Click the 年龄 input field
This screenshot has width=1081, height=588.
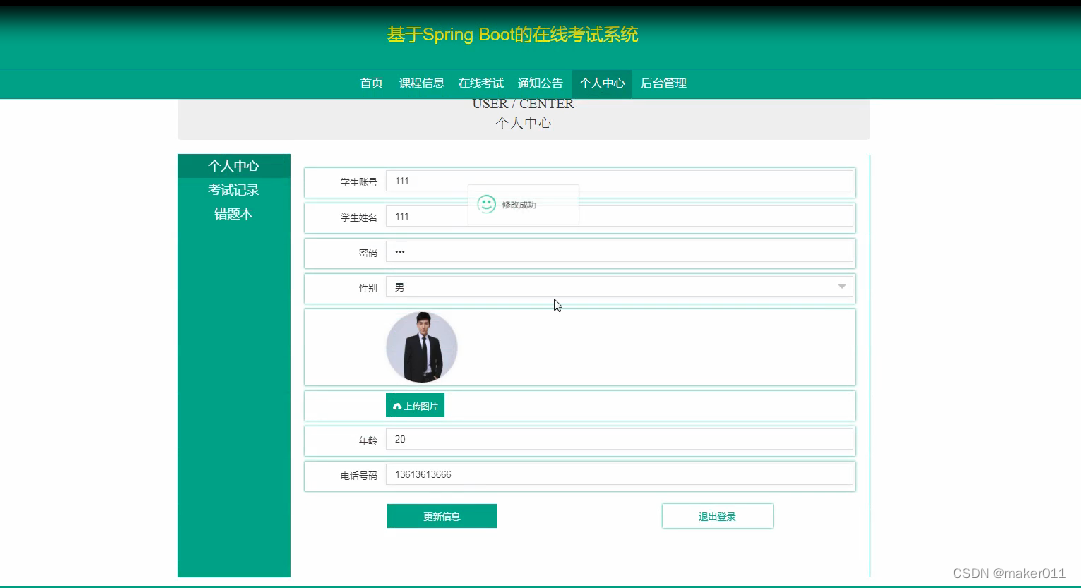tap(620, 440)
